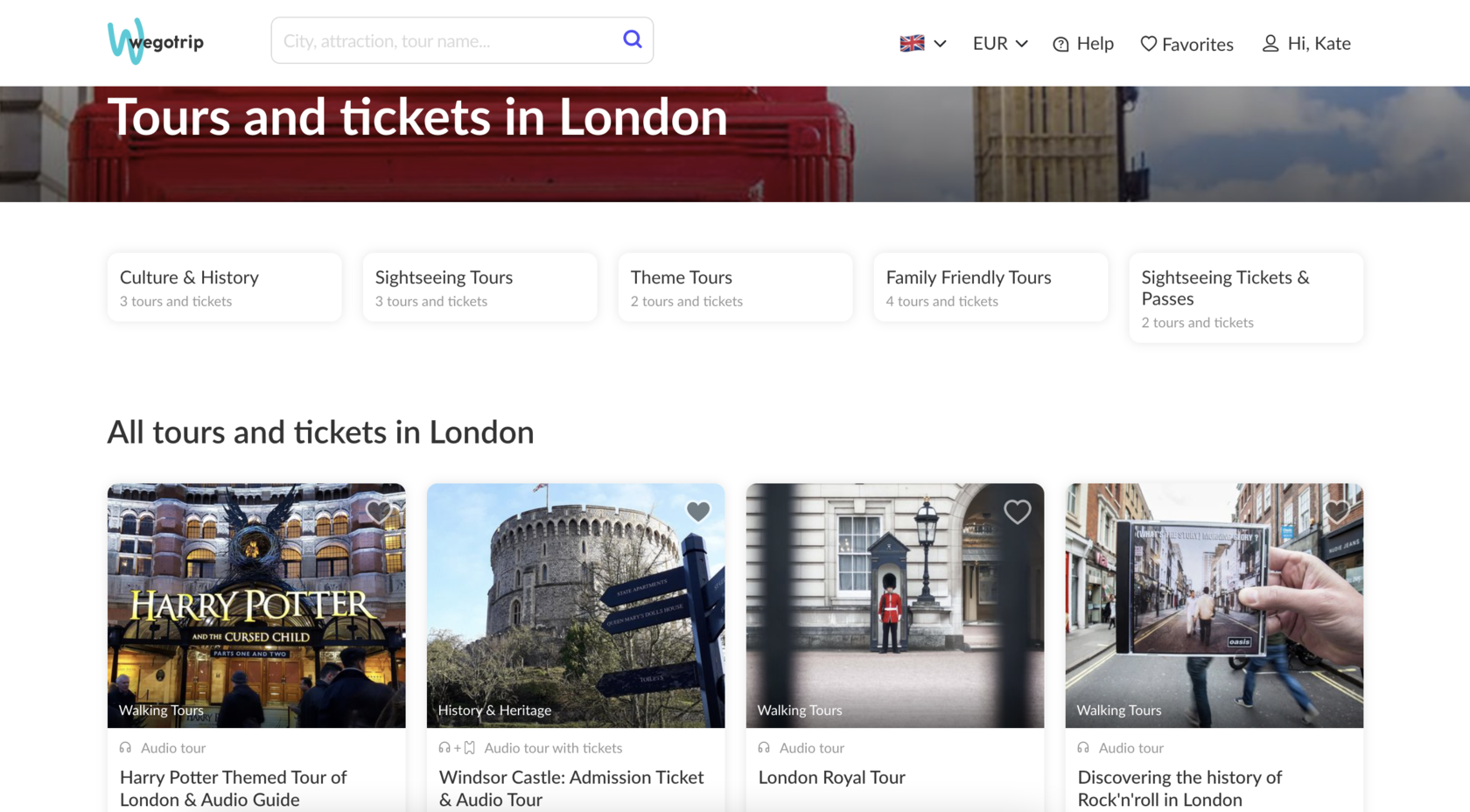Click the 'All tours and tickets in London' heading
Viewport: 1470px width, 812px height.
(x=320, y=432)
